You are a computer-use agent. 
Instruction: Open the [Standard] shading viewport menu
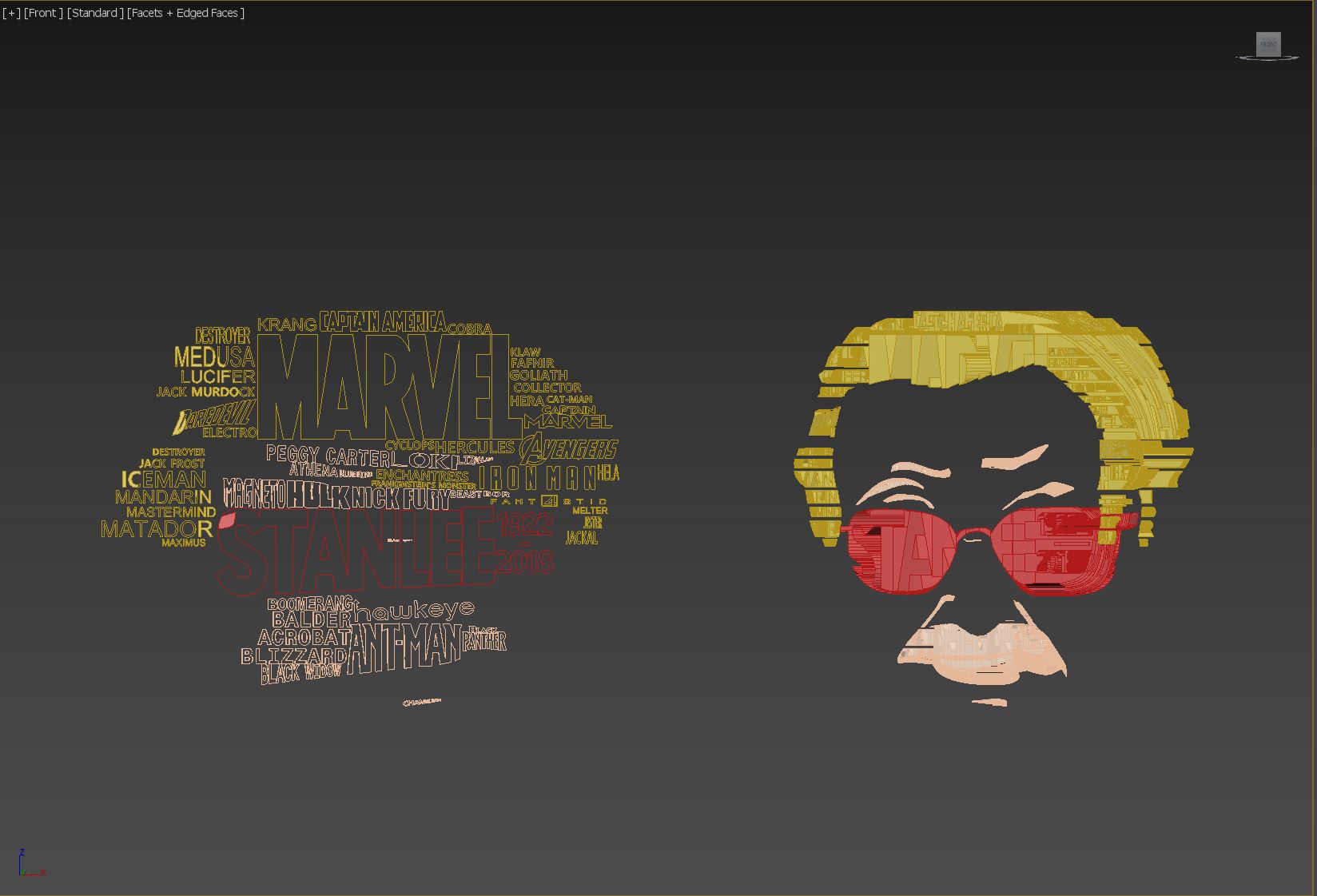point(95,13)
